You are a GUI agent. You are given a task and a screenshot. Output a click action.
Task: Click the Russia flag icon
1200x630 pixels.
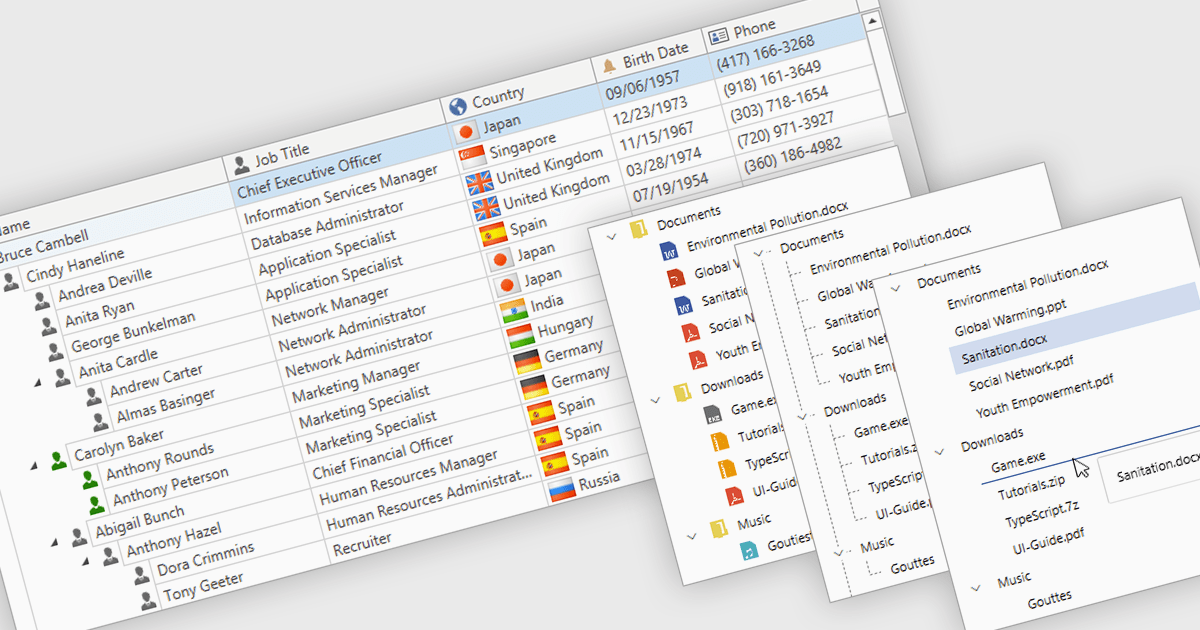(x=562, y=489)
